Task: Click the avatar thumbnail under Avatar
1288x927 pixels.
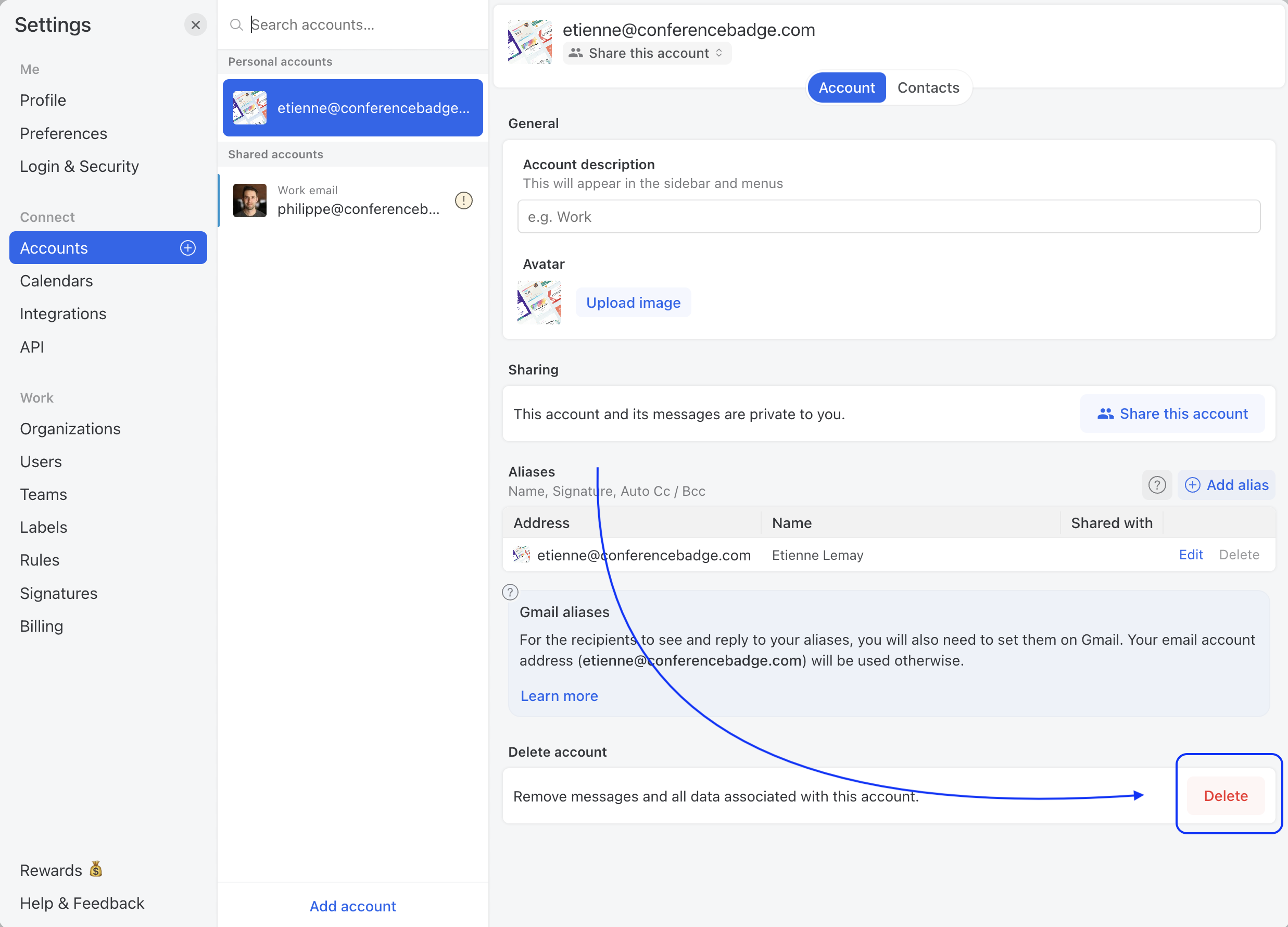Action: [x=539, y=303]
